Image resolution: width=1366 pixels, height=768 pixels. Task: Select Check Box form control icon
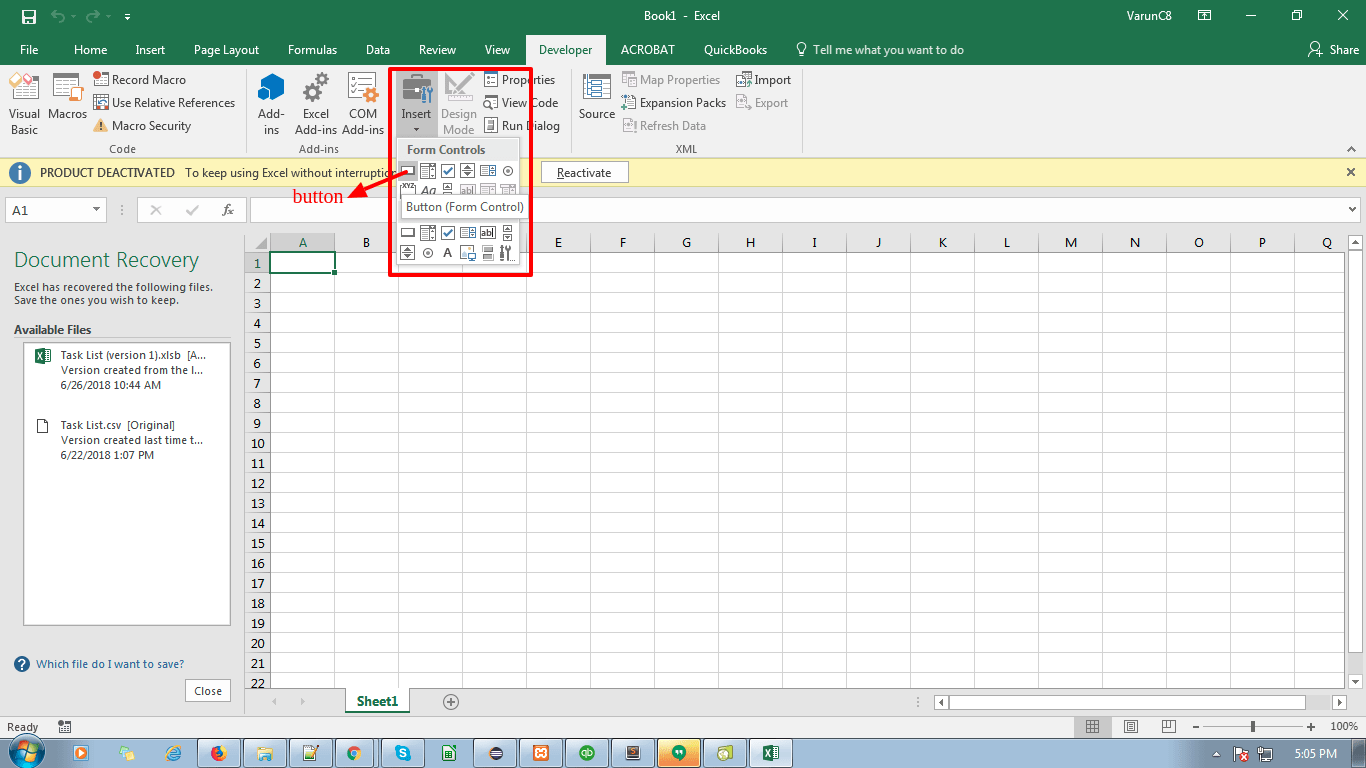(448, 171)
